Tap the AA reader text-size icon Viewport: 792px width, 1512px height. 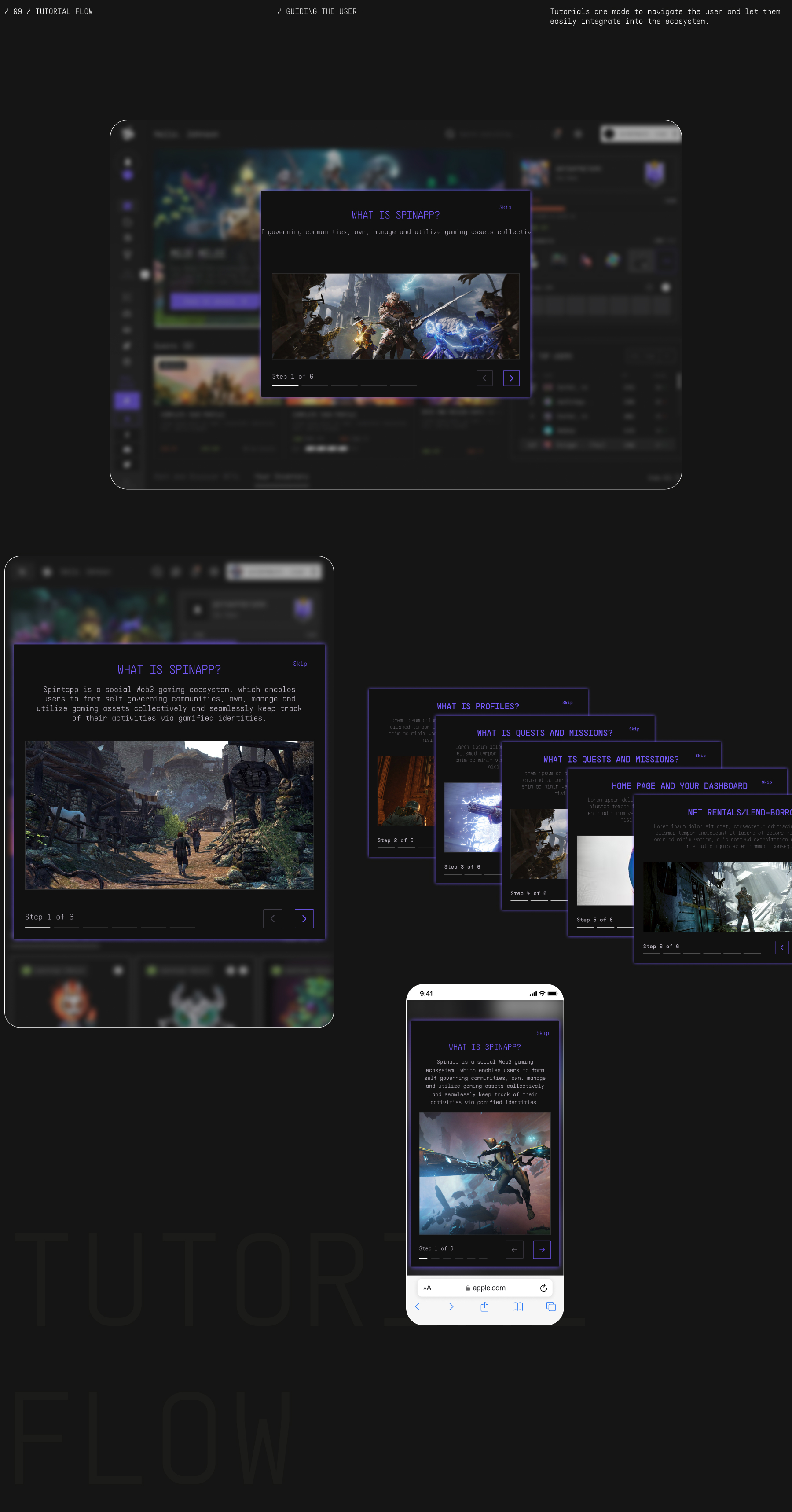pyautogui.click(x=427, y=1288)
